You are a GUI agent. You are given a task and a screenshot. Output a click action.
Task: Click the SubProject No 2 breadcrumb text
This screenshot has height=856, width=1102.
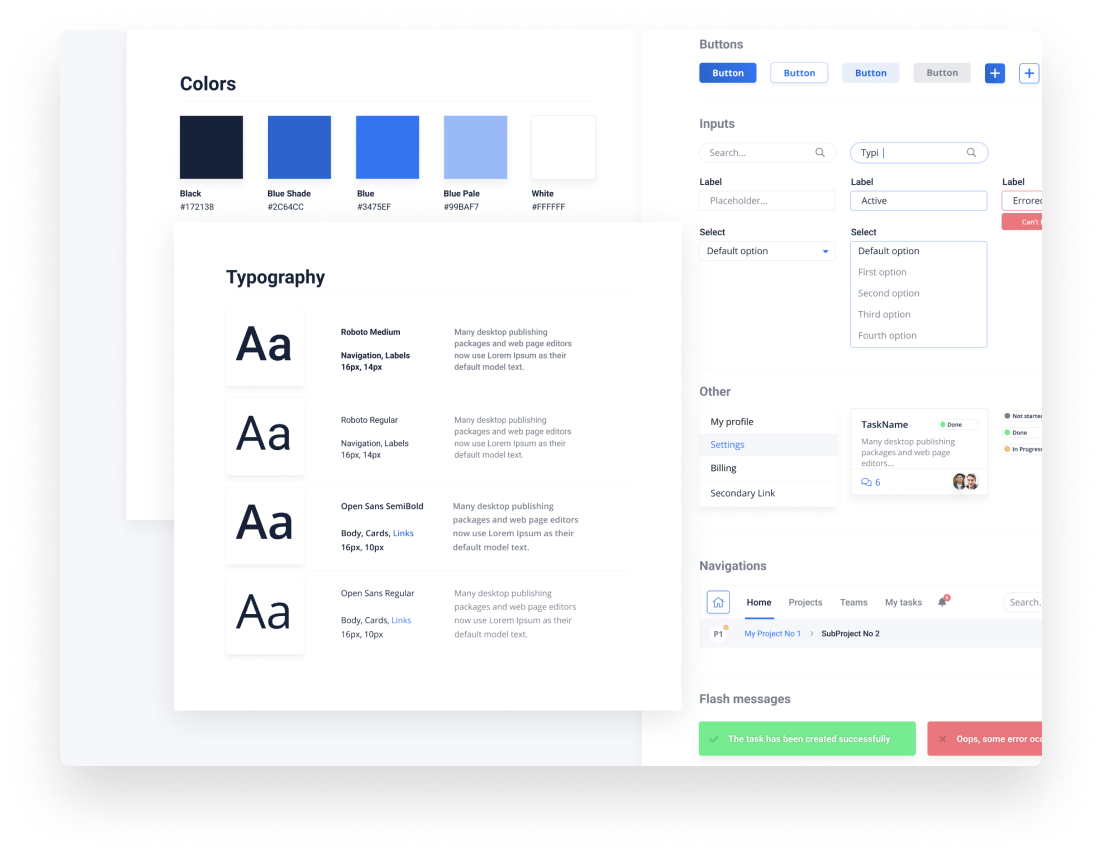click(x=850, y=634)
